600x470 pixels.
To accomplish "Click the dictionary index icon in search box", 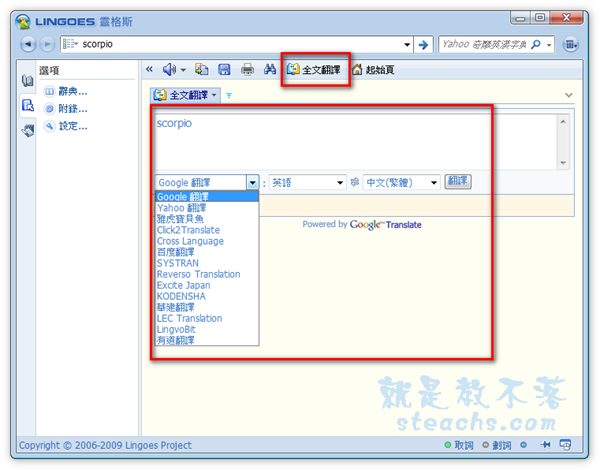I will pos(70,44).
